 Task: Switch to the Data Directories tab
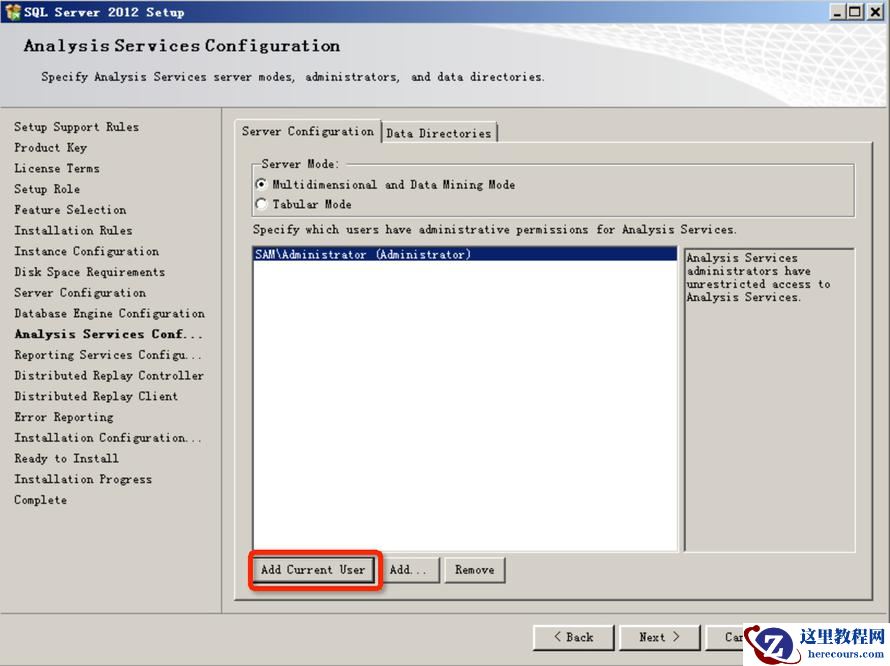point(439,133)
